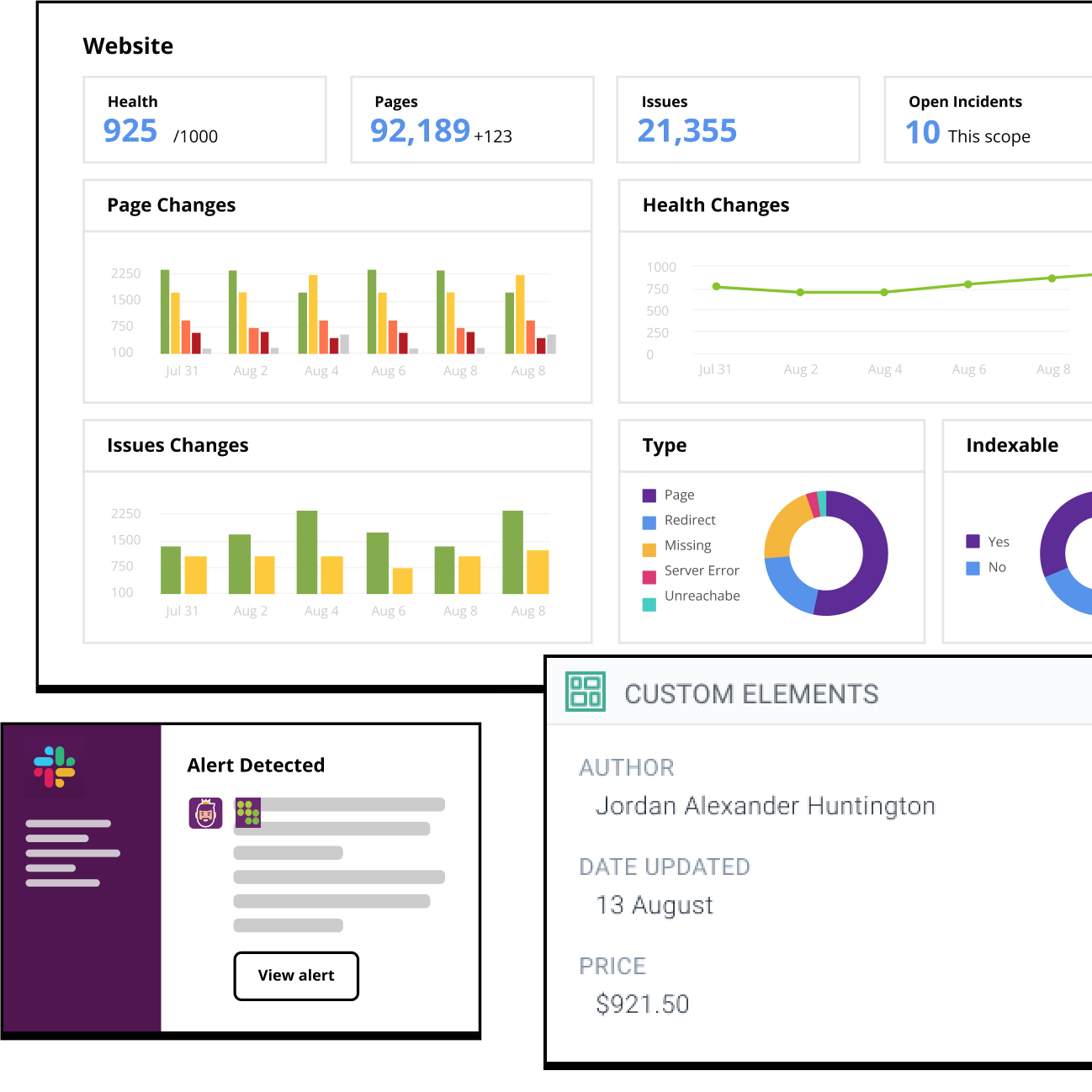Click the bearded user avatar icon
This screenshot has height=1092, width=1092.
[205, 814]
